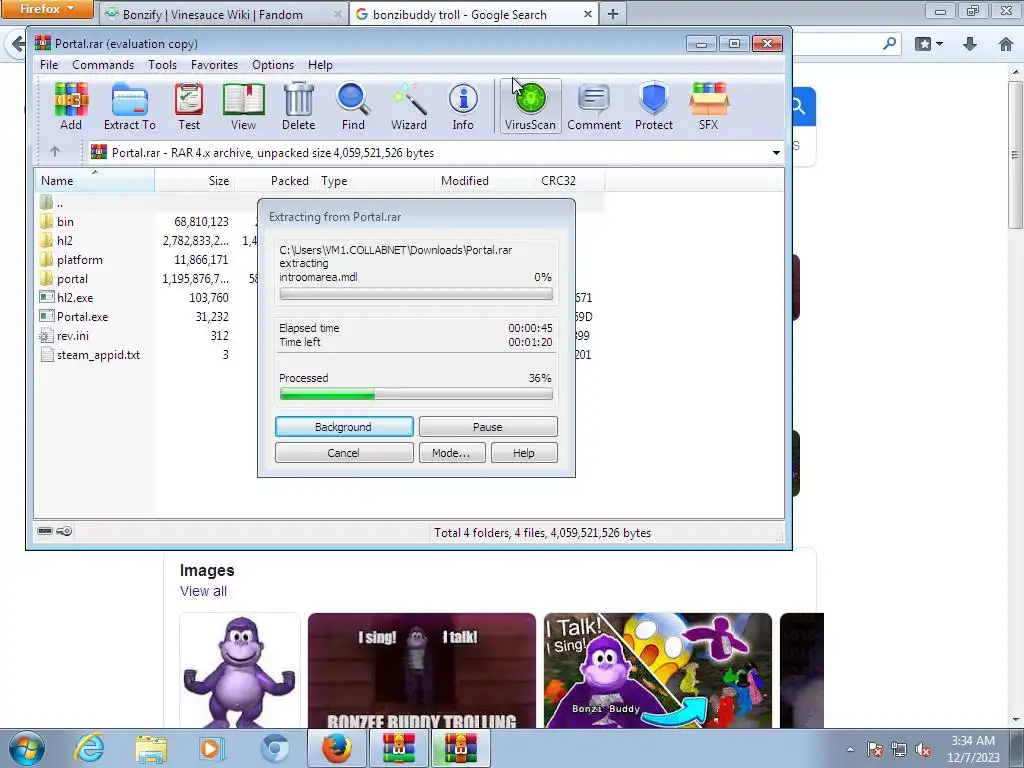Show hidden system tray icons

coord(850,750)
